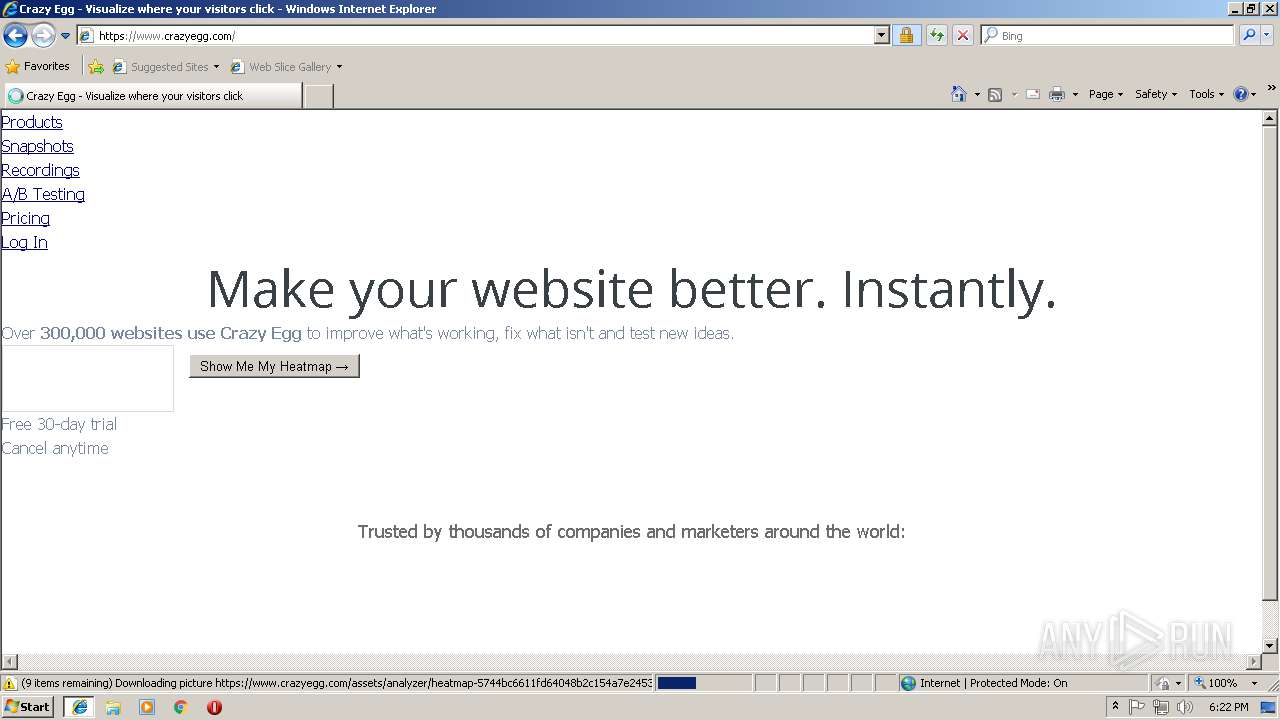Open the Pricing link

25,218
